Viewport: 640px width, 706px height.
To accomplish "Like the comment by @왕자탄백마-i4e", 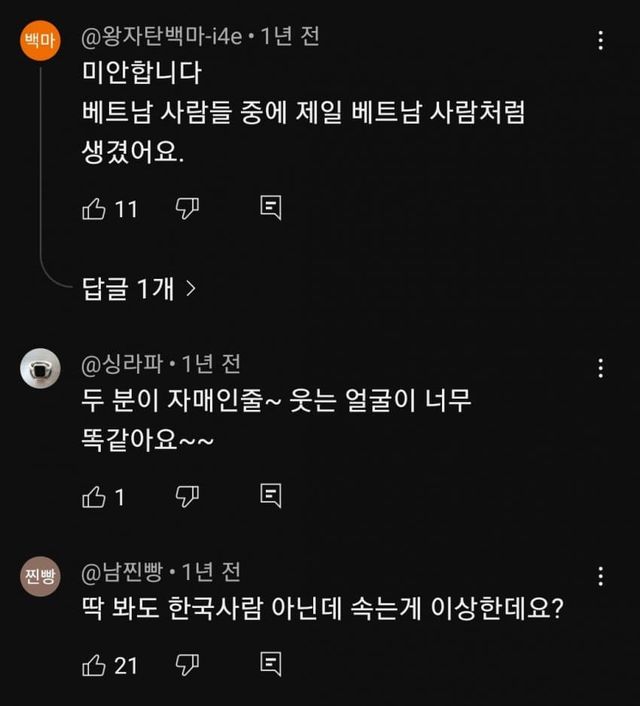I will (93, 208).
